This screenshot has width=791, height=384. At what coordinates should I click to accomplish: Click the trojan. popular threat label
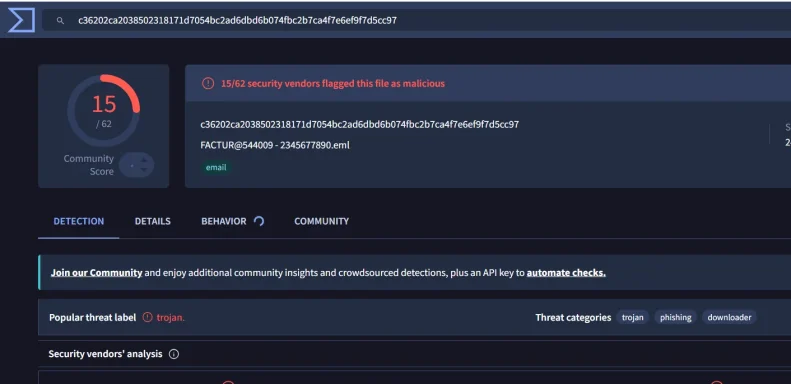pos(171,317)
